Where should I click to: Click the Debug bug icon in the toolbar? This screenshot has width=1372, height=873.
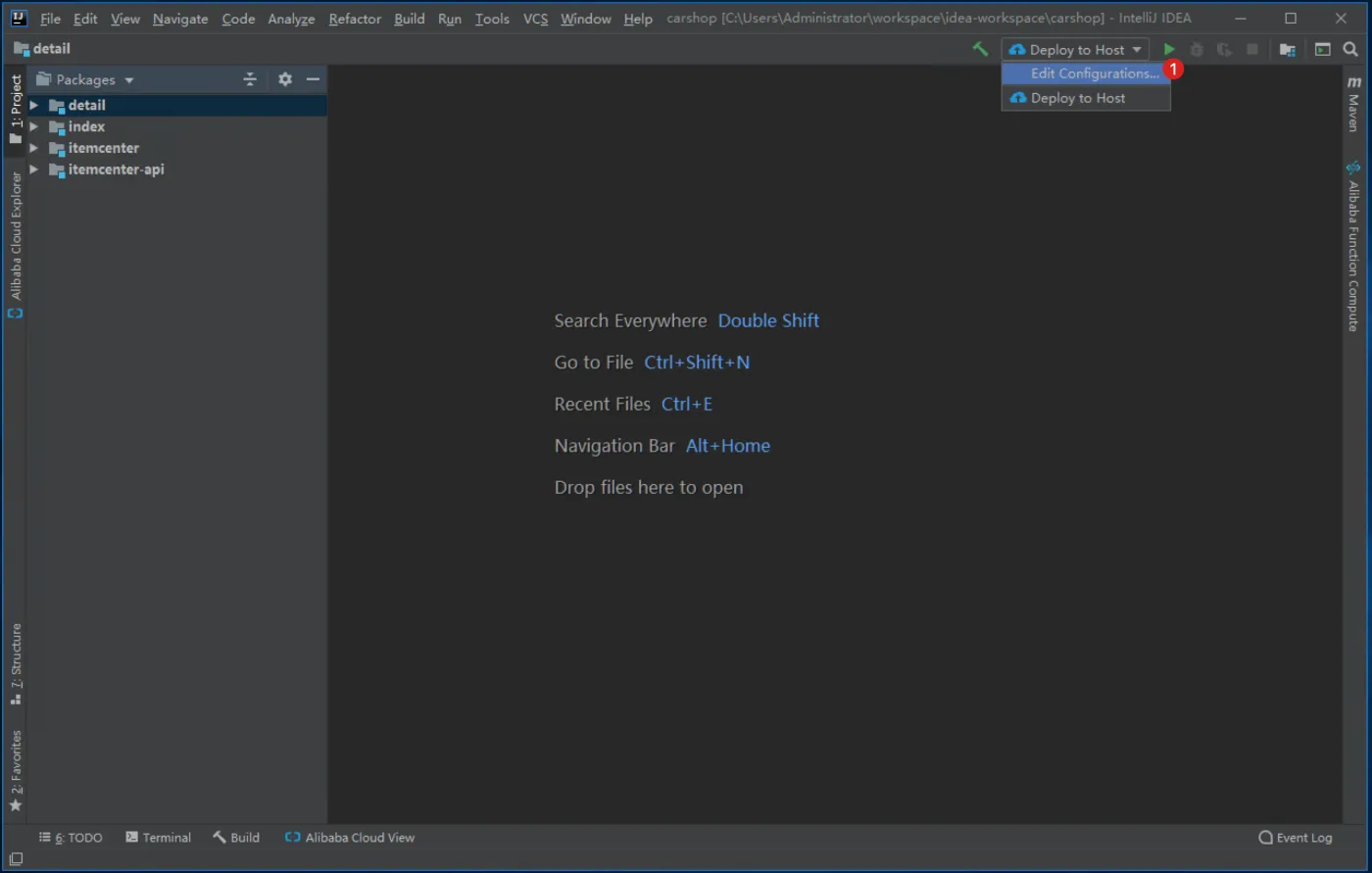point(1197,49)
